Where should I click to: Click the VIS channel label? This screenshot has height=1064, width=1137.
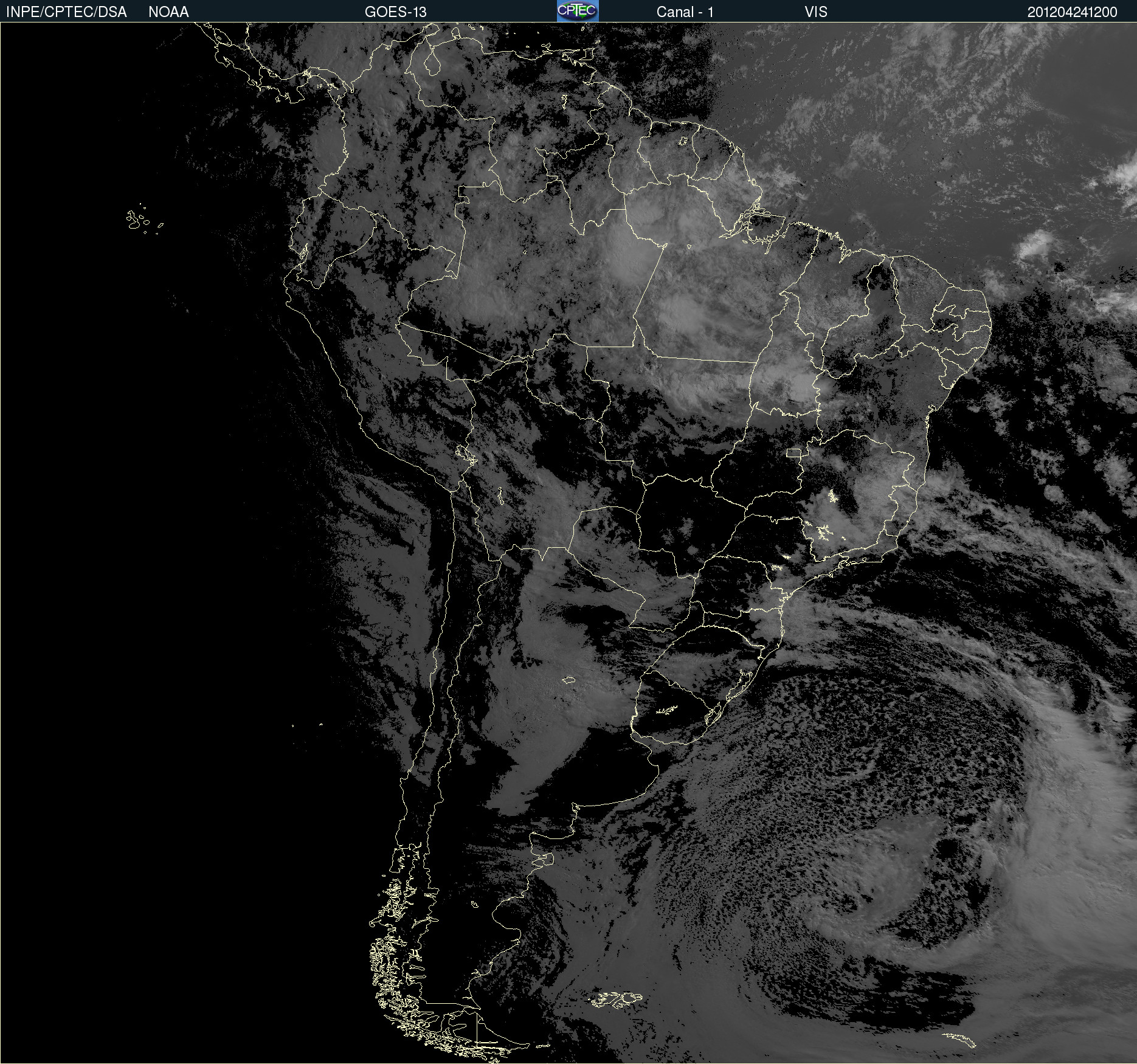click(816, 12)
